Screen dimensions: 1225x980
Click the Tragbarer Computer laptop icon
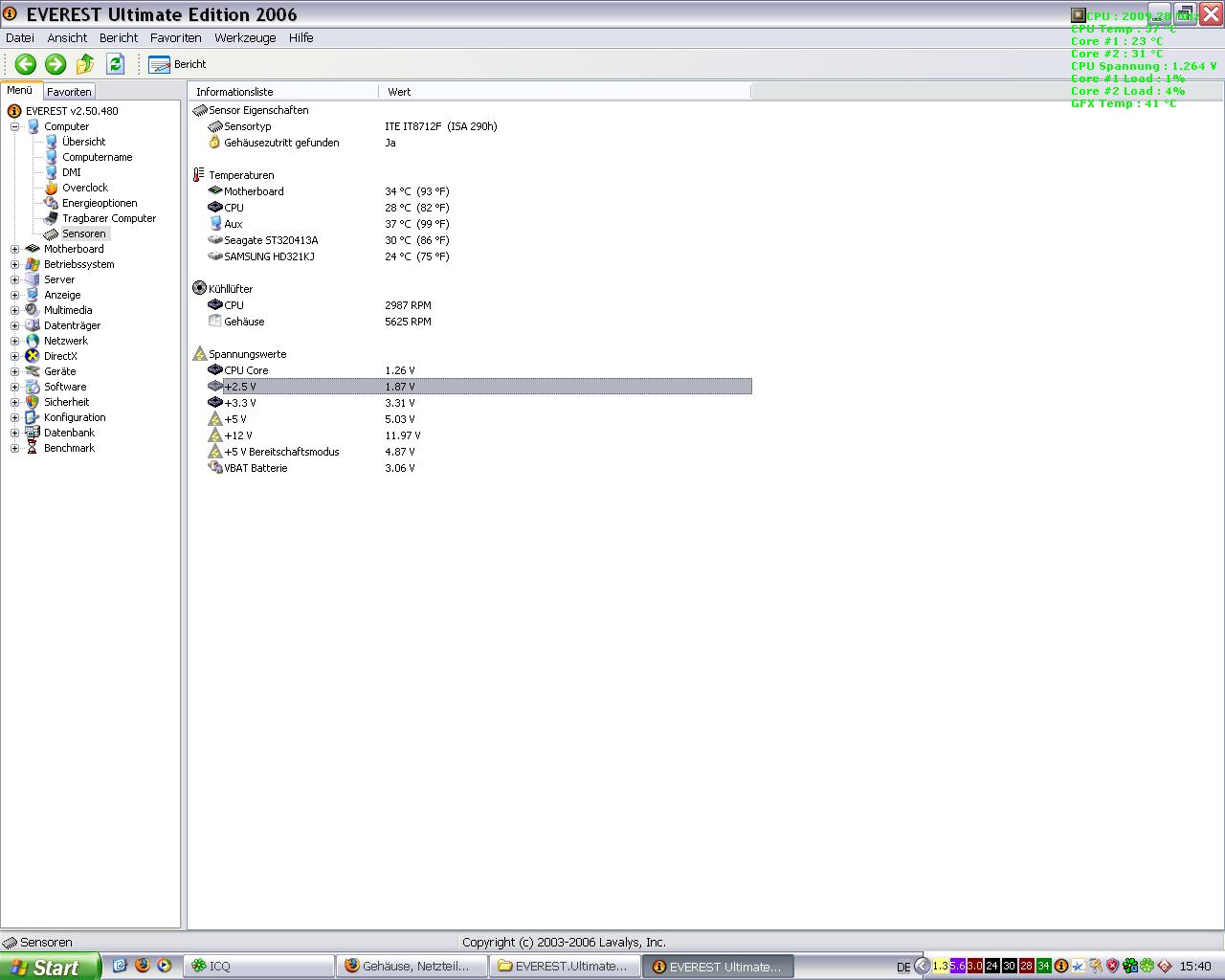(52, 218)
